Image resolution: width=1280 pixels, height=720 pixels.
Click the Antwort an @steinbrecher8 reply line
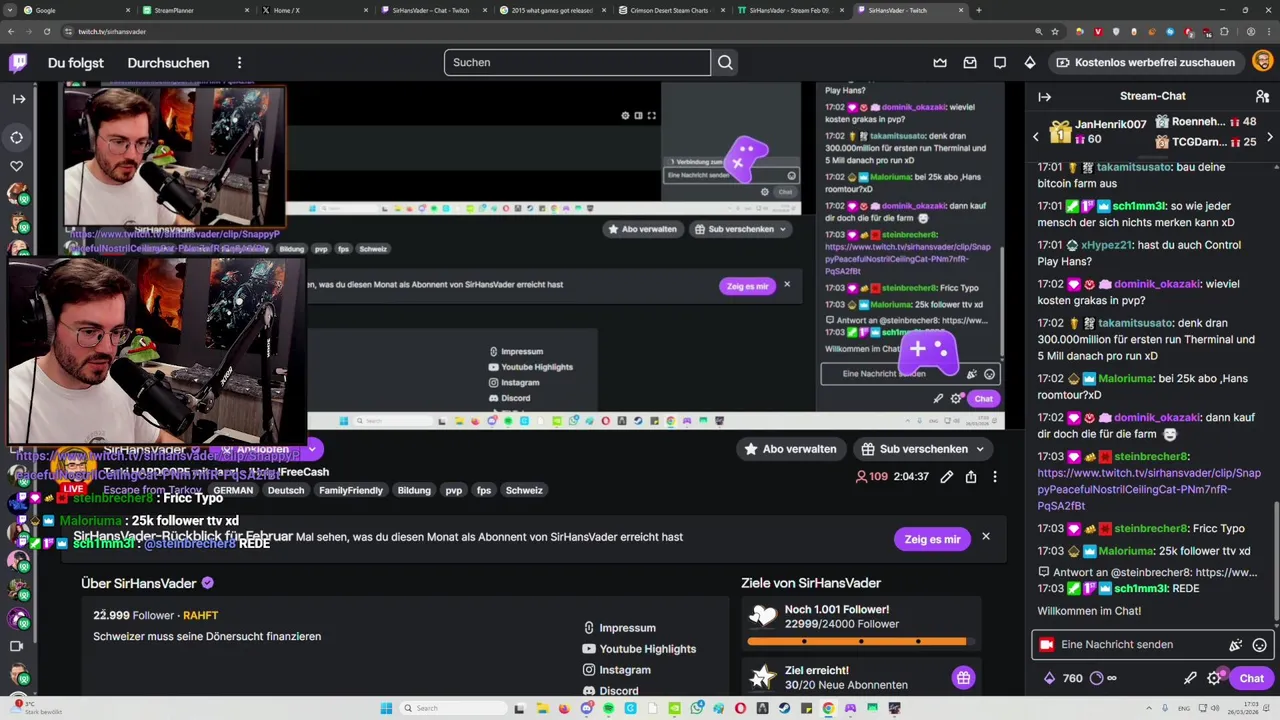[1148, 573]
